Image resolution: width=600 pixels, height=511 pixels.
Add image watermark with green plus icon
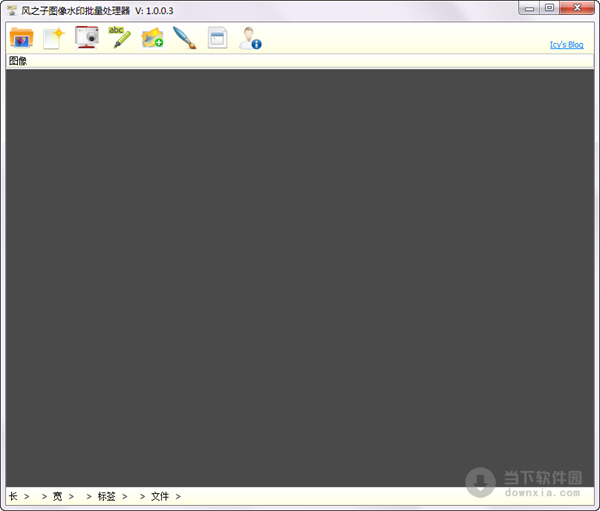[152, 38]
